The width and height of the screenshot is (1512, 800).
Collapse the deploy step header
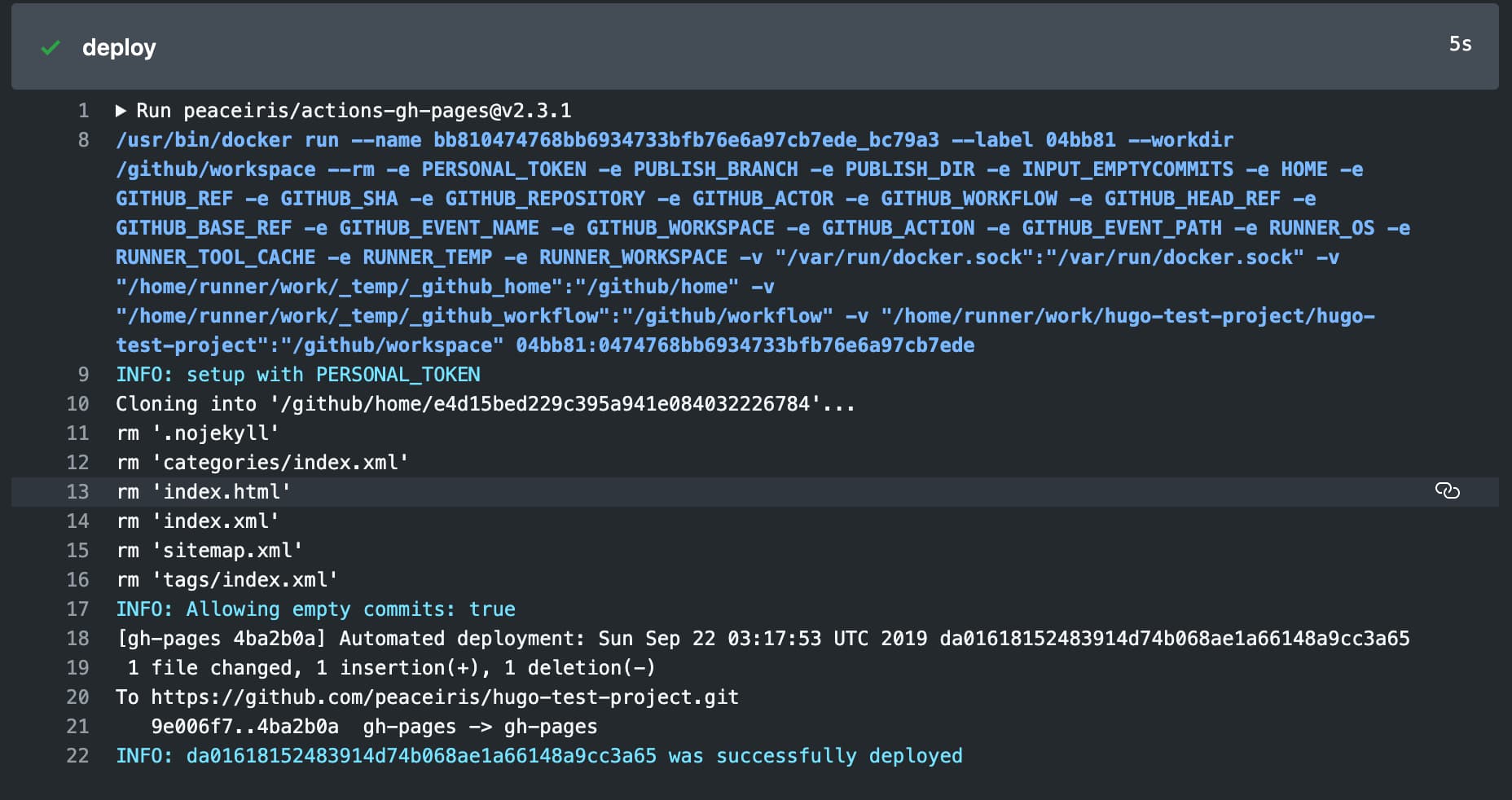click(119, 48)
